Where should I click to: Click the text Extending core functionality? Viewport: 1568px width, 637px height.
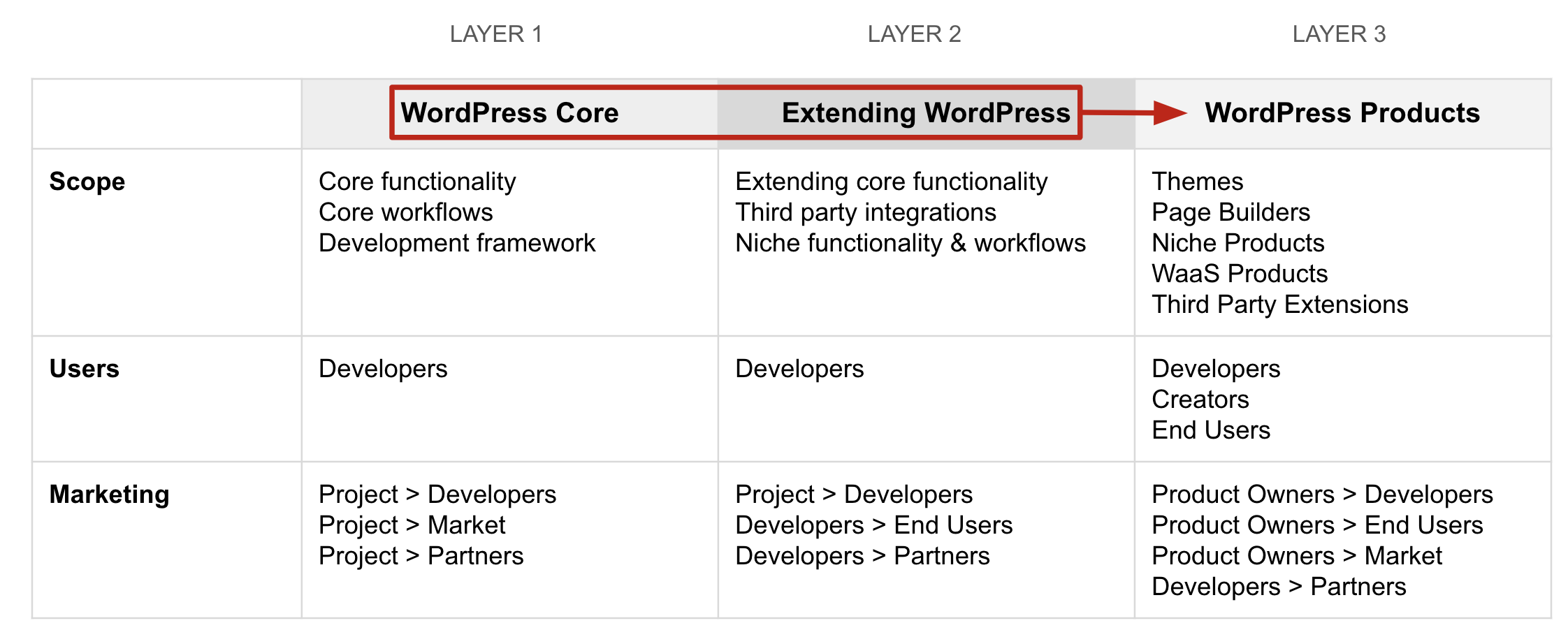(x=892, y=182)
